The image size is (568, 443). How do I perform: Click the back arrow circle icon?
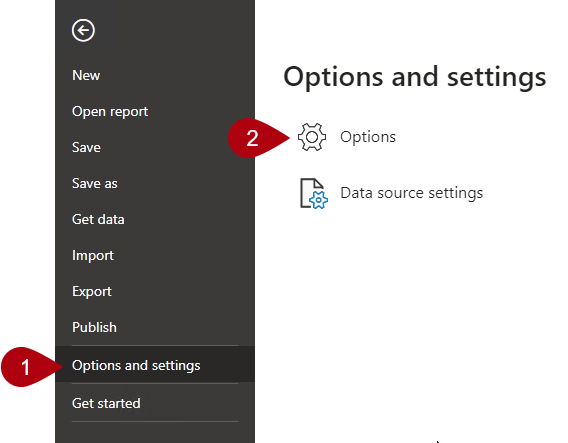pos(83,30)
